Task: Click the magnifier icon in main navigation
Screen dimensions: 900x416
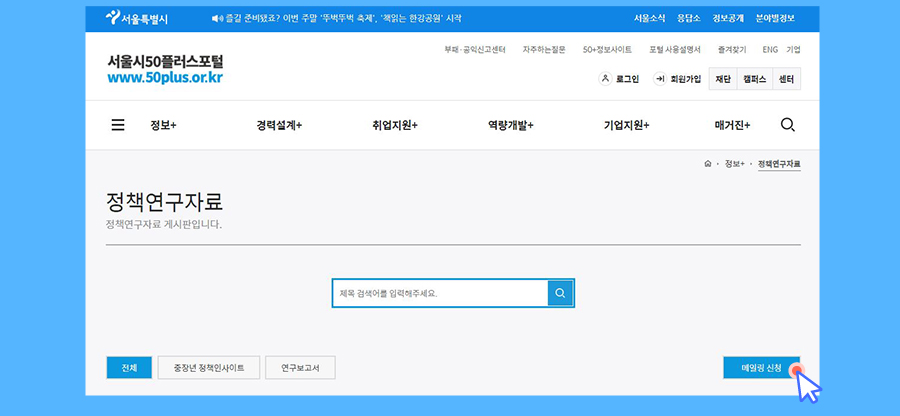Action: (788, 125)
